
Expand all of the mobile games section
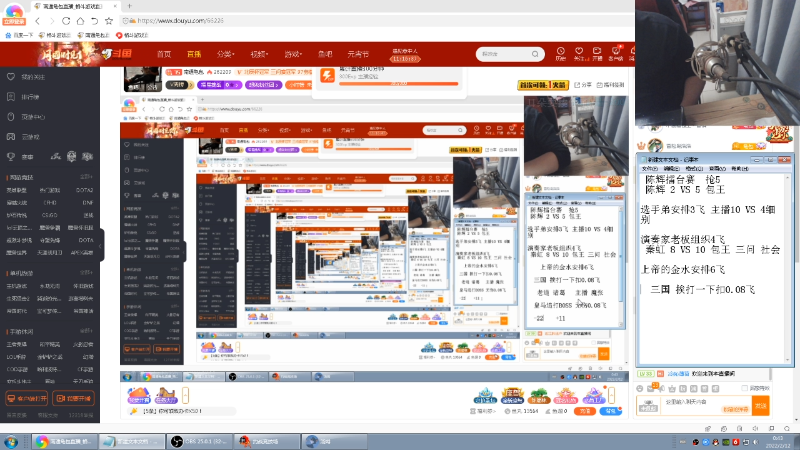click(x=86, y=332)
